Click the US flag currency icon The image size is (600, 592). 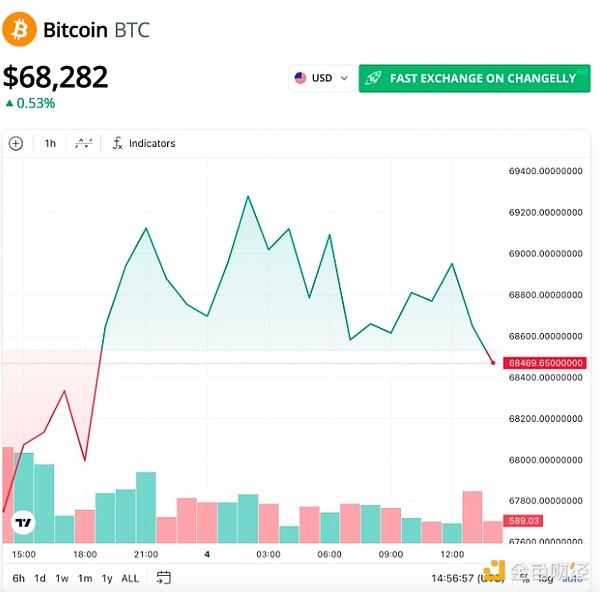[x=299, y=78]
